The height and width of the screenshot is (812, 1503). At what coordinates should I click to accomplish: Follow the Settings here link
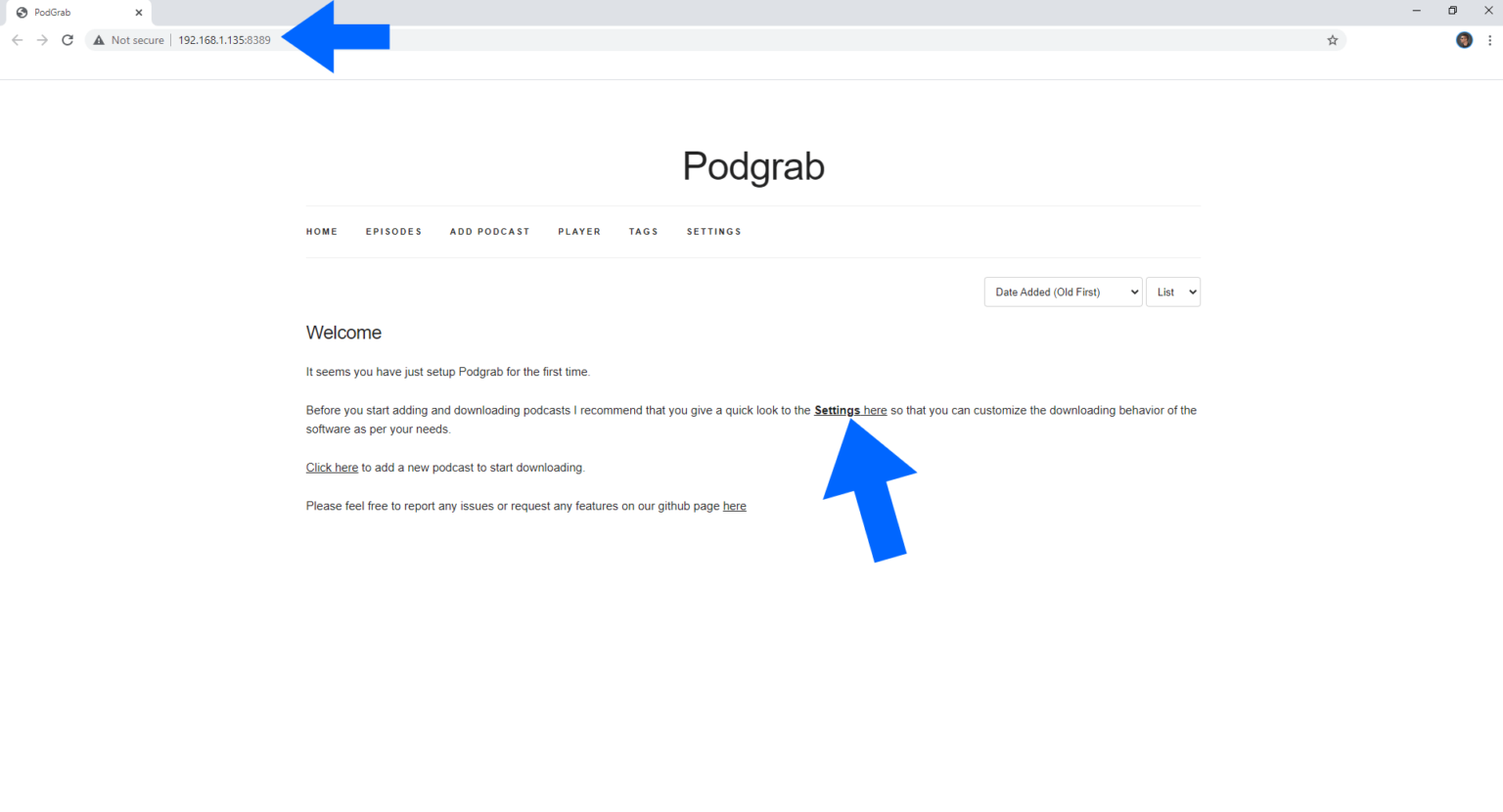click(850, 410)
